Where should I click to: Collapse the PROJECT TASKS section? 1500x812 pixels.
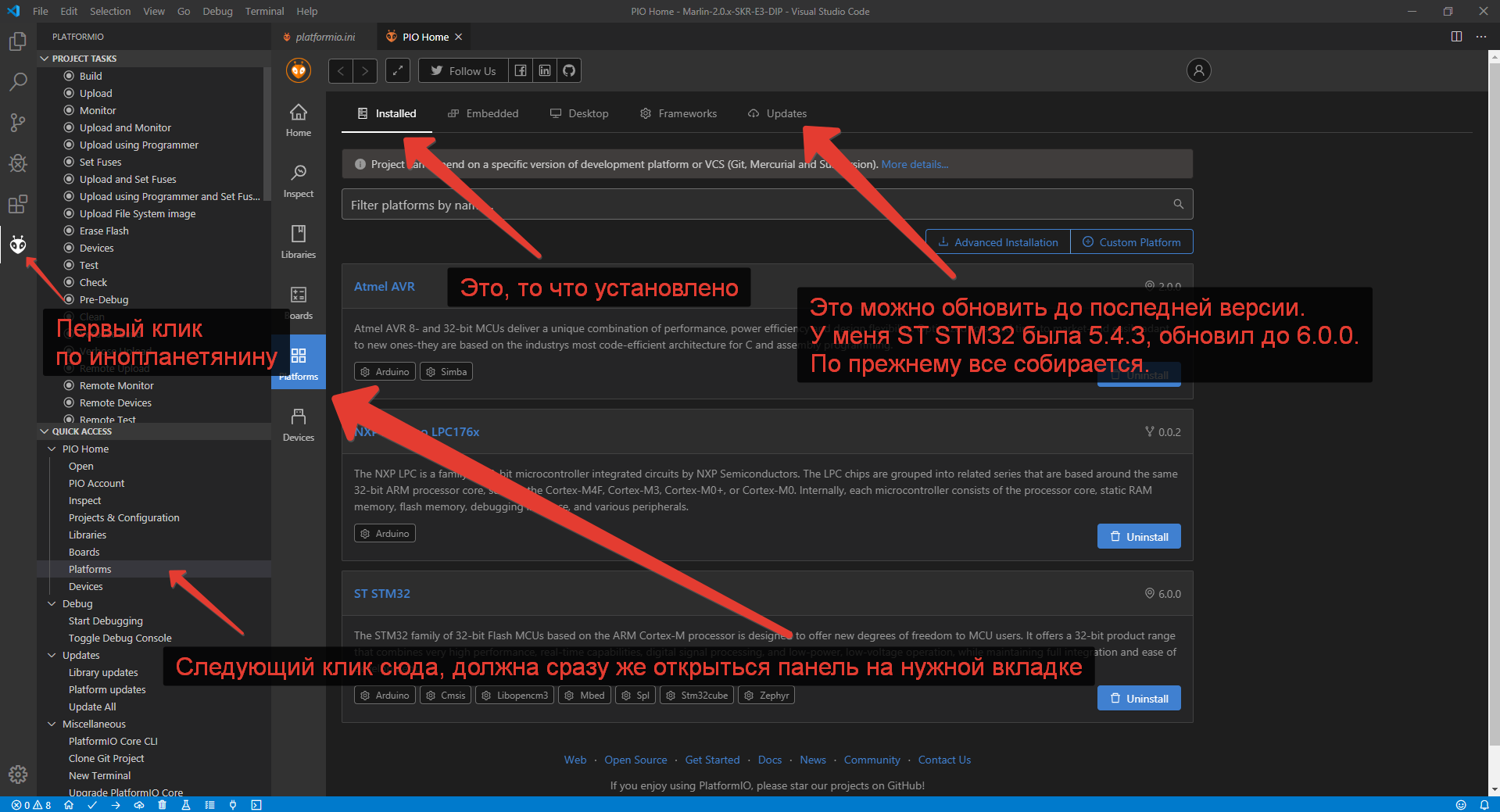pos(45,59)
